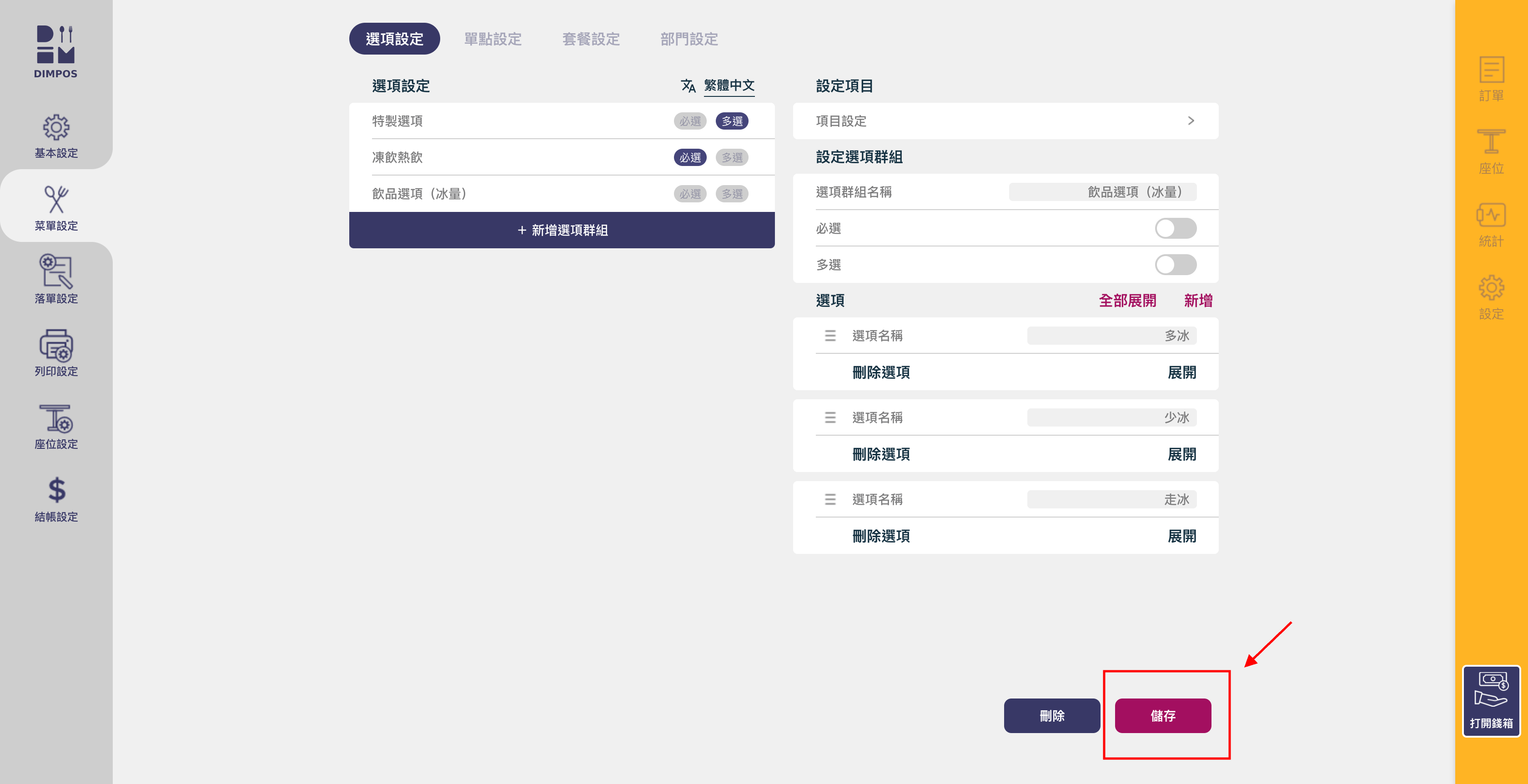Open 座位設定 table icon
Image resolution: width=1528 pixels, height=784 pixels.
pyautogui.click(x=56, y=419)
